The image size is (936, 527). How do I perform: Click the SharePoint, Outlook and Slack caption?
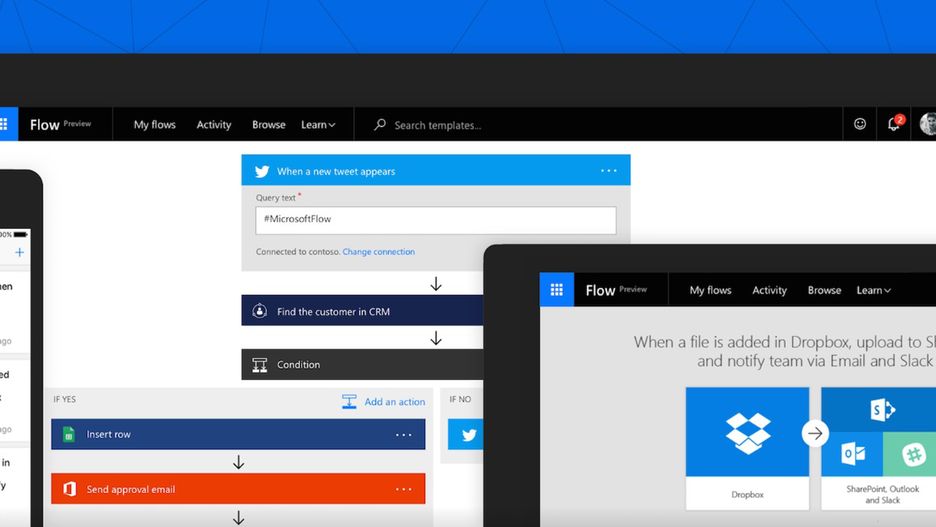point(882,494)
